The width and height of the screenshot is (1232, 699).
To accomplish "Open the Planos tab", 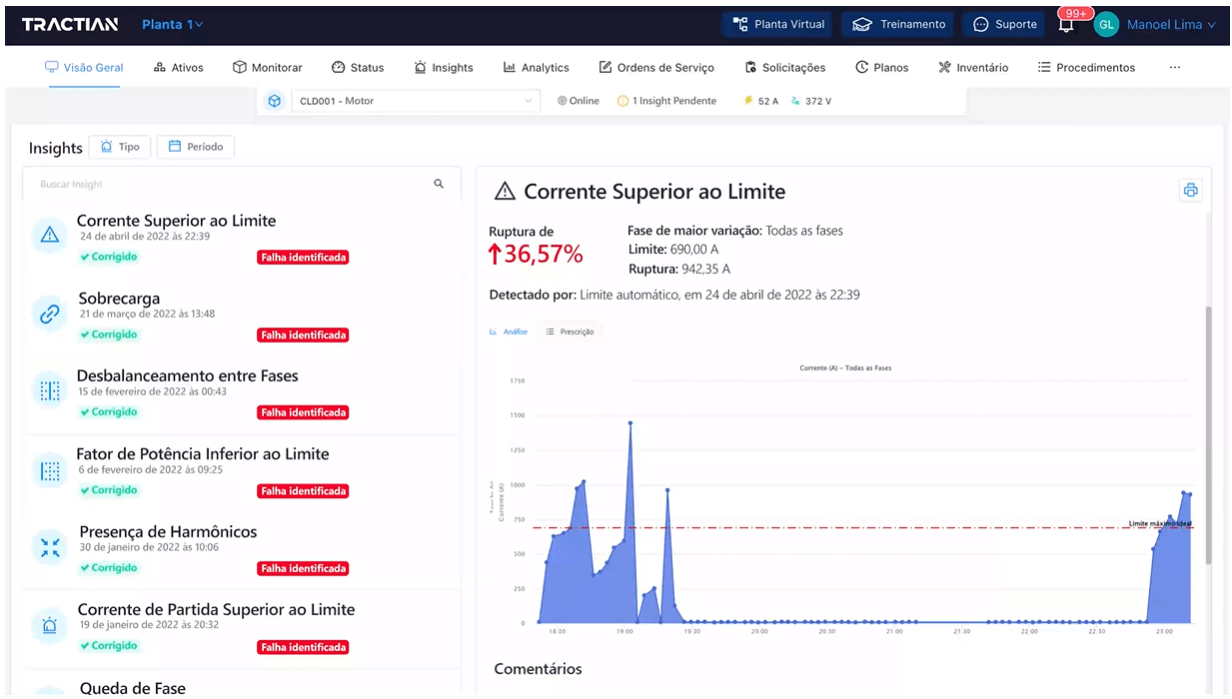I will [882, 67].
